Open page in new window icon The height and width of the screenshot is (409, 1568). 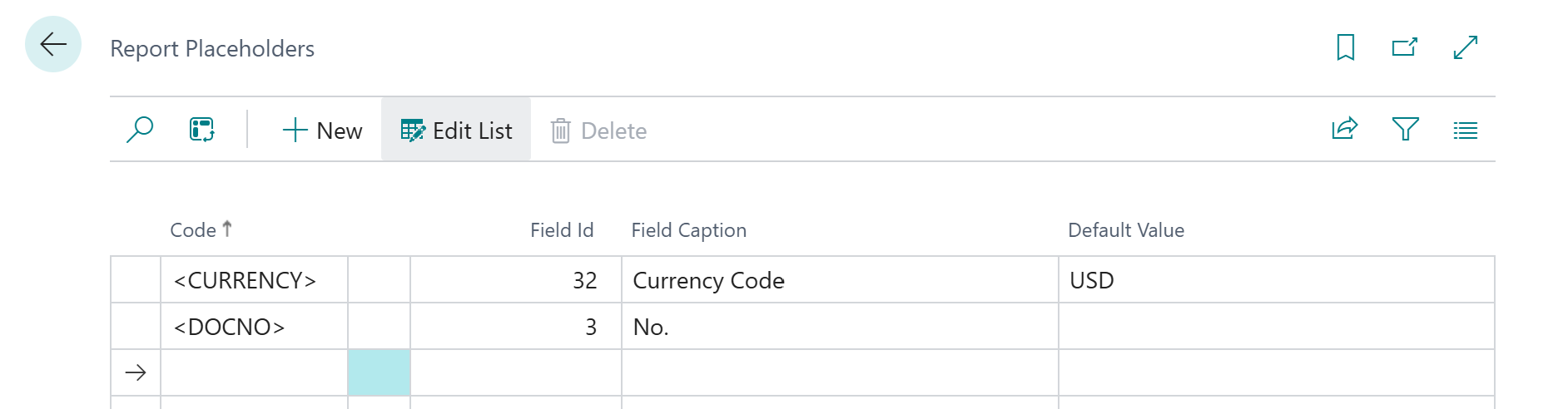1405,47
